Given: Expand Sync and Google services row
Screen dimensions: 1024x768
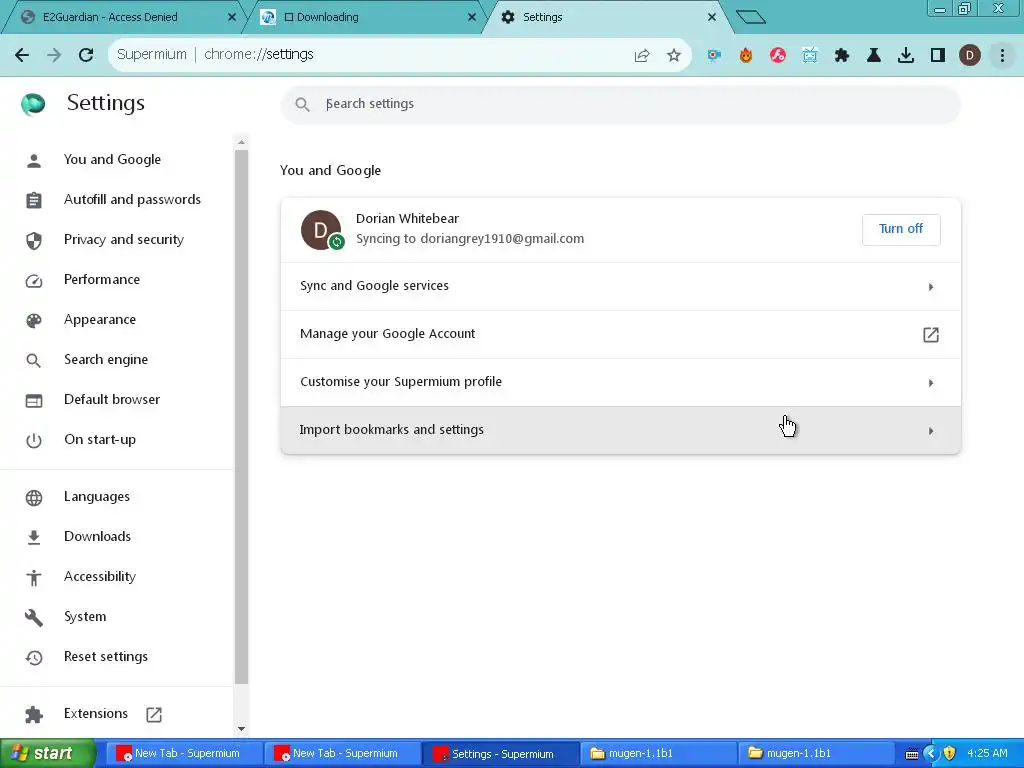Looking at the screenshot, I should [x=620, y=287].
